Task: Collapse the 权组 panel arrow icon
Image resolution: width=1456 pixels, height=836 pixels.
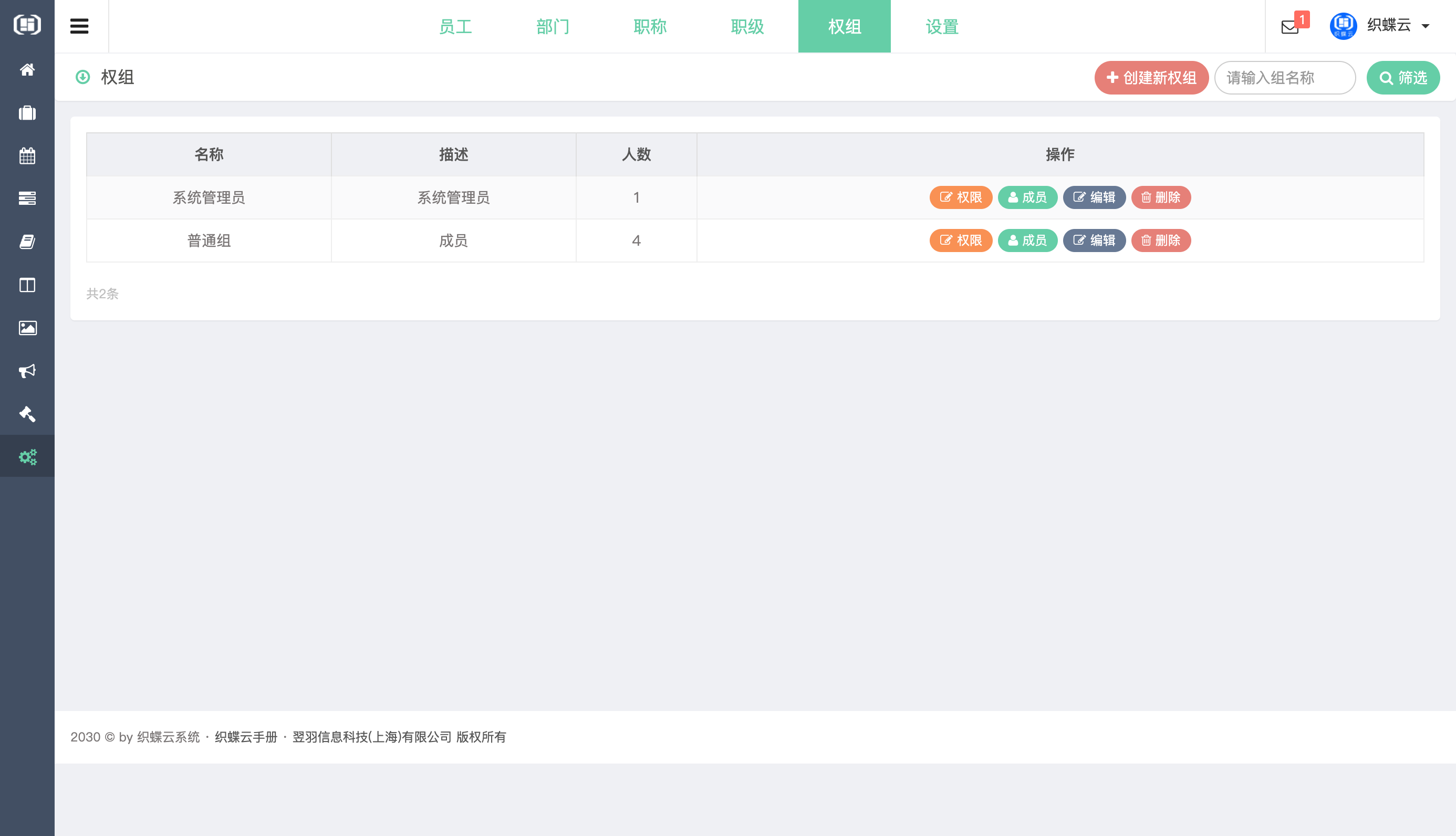Action: [x=82, y=77]
